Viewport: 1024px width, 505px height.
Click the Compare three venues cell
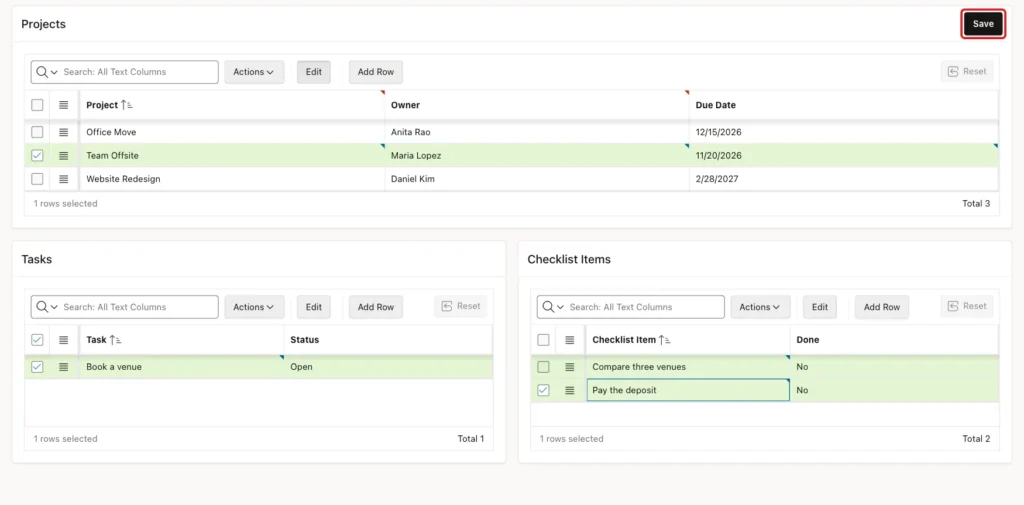pyautogui.click(x=688, y=367)
